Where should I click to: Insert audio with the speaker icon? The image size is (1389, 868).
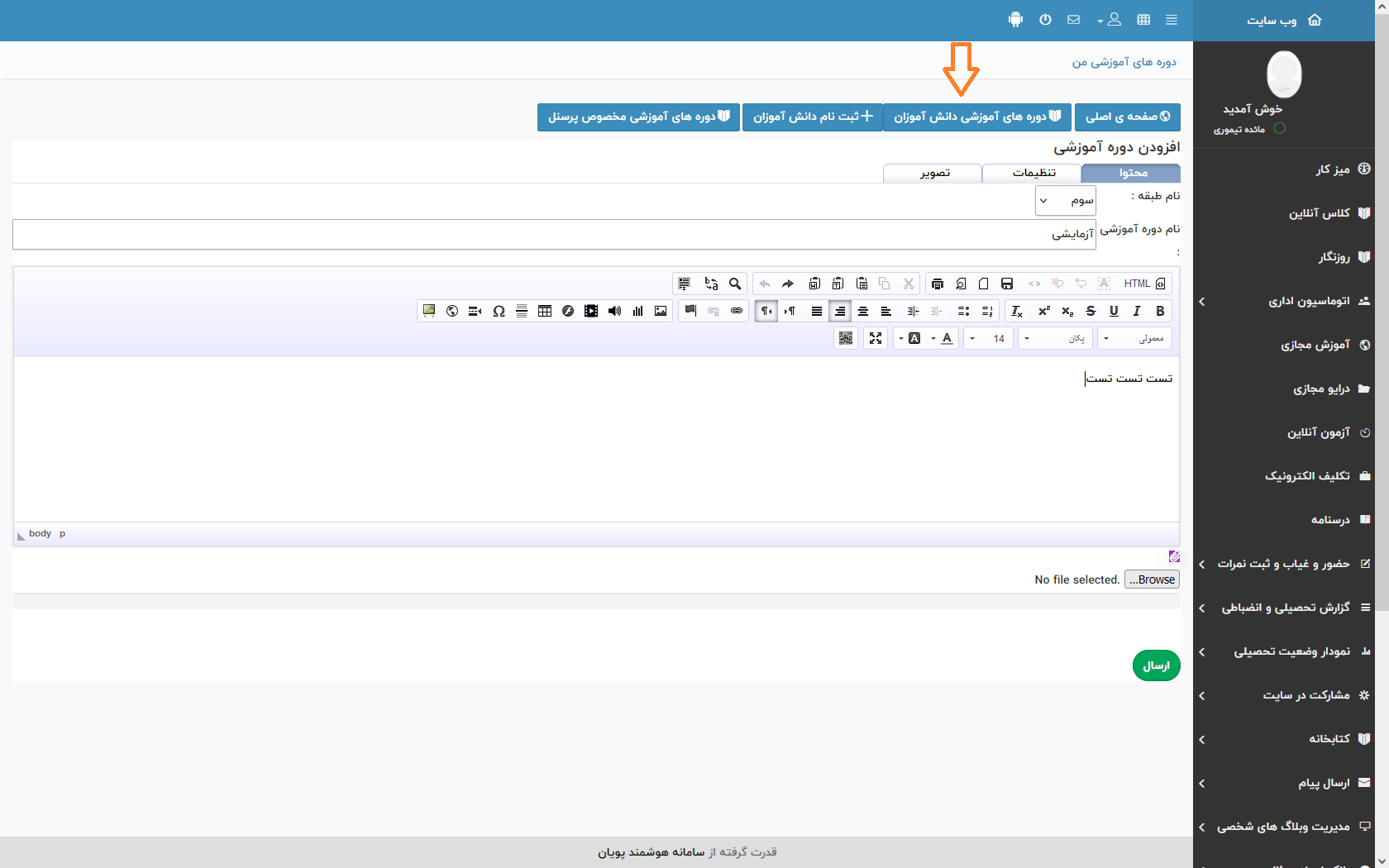click(x=614, y=311)
